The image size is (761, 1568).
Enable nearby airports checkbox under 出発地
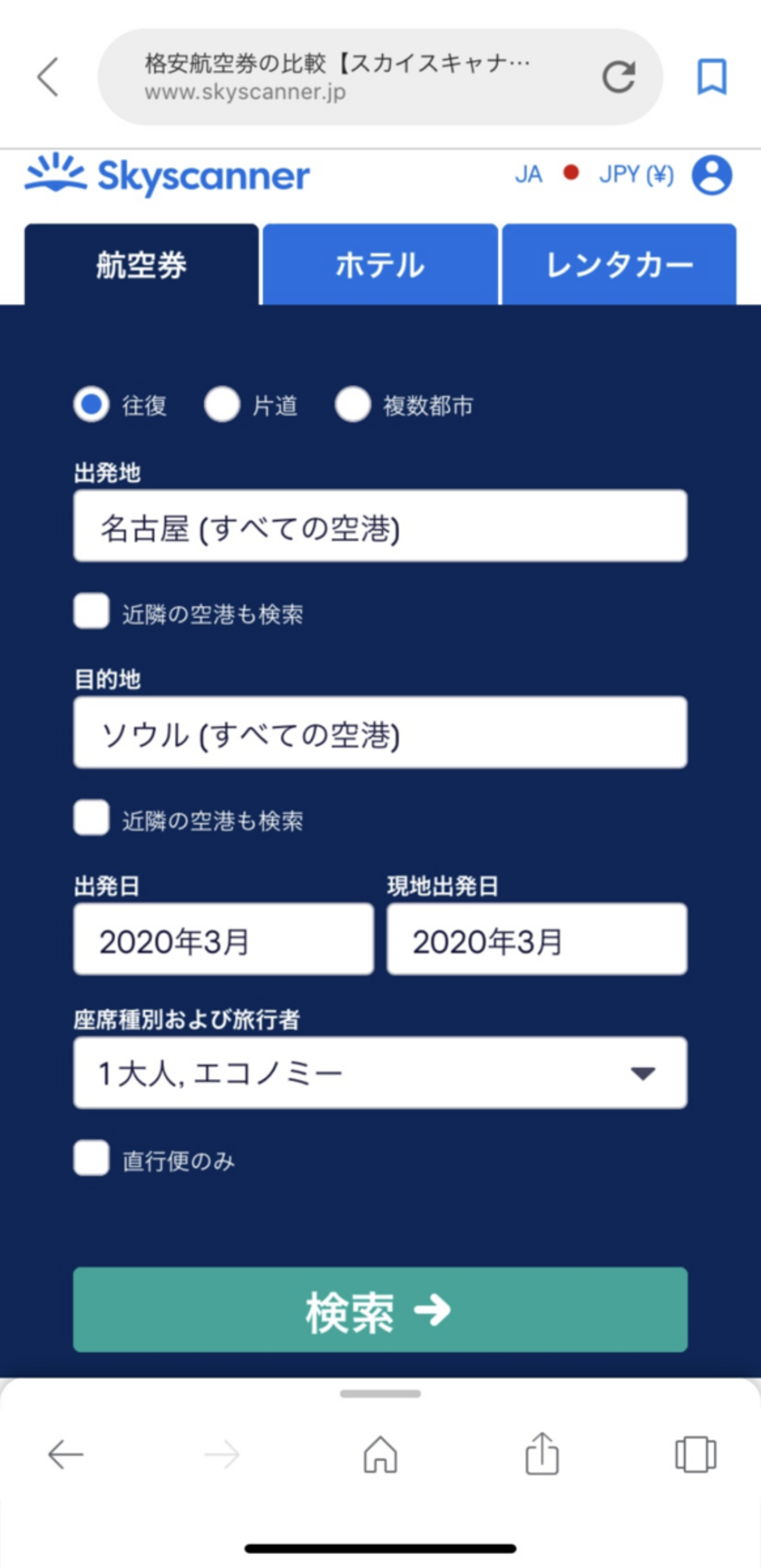click(x=91, y=611)
